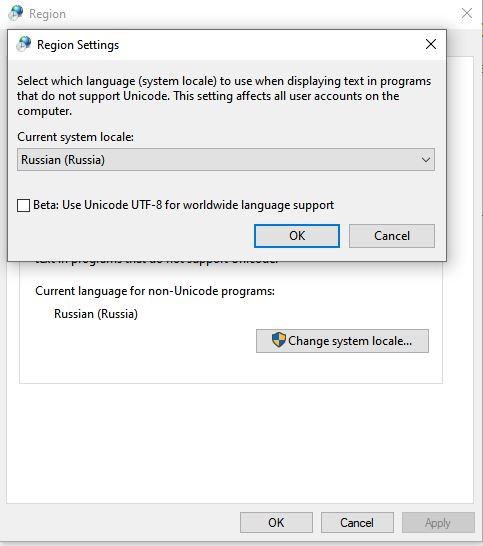Expand the locale list using the chevron arrow
The width and height of the screenshot is (483, 546).
[426, 160]
